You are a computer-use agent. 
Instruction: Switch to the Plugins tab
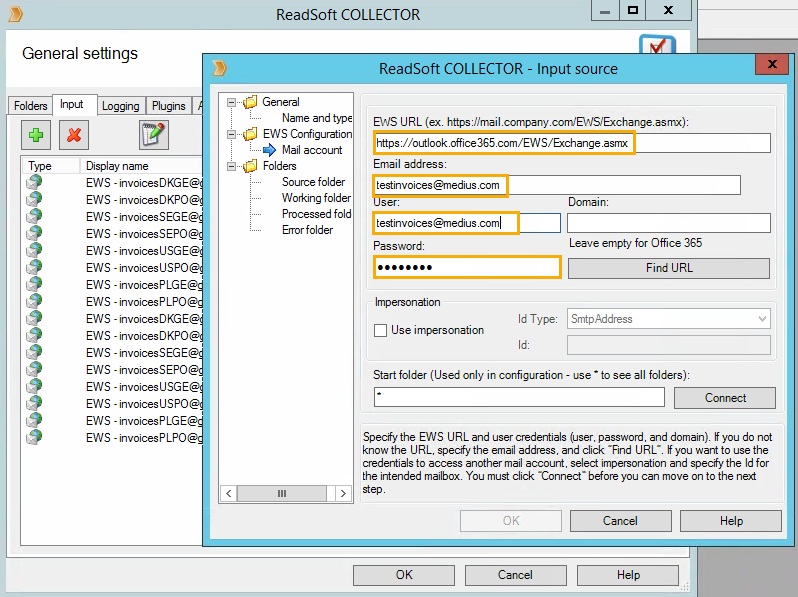click(x=168, y=106)
